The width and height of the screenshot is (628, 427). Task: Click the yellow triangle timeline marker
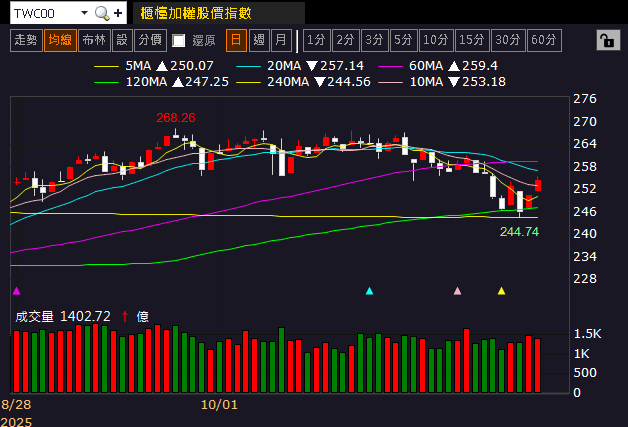501,291
